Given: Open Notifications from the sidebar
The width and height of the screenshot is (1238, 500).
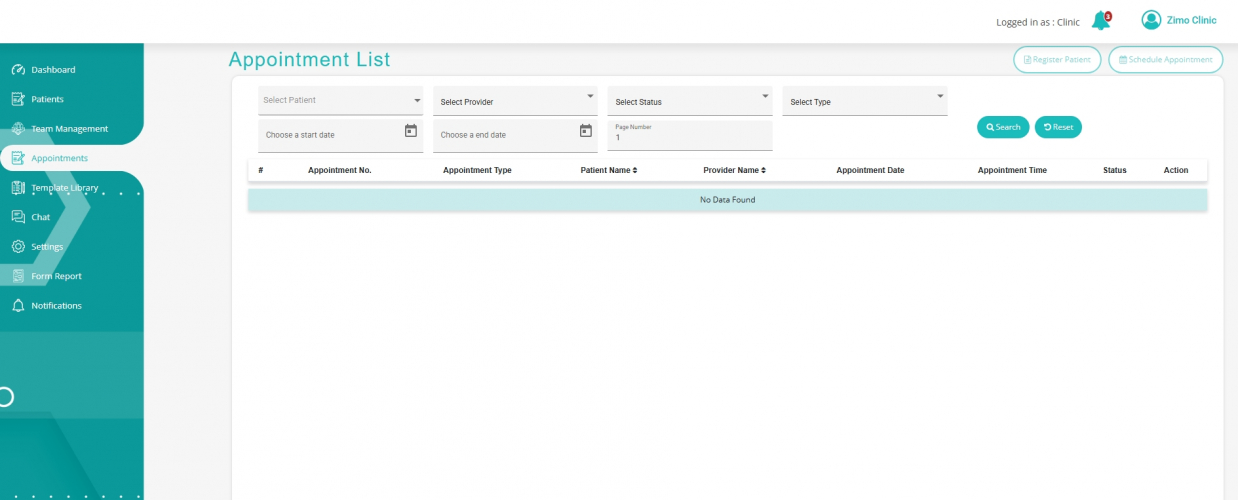Looking at the screenshot, I should [x=56, y=306].
